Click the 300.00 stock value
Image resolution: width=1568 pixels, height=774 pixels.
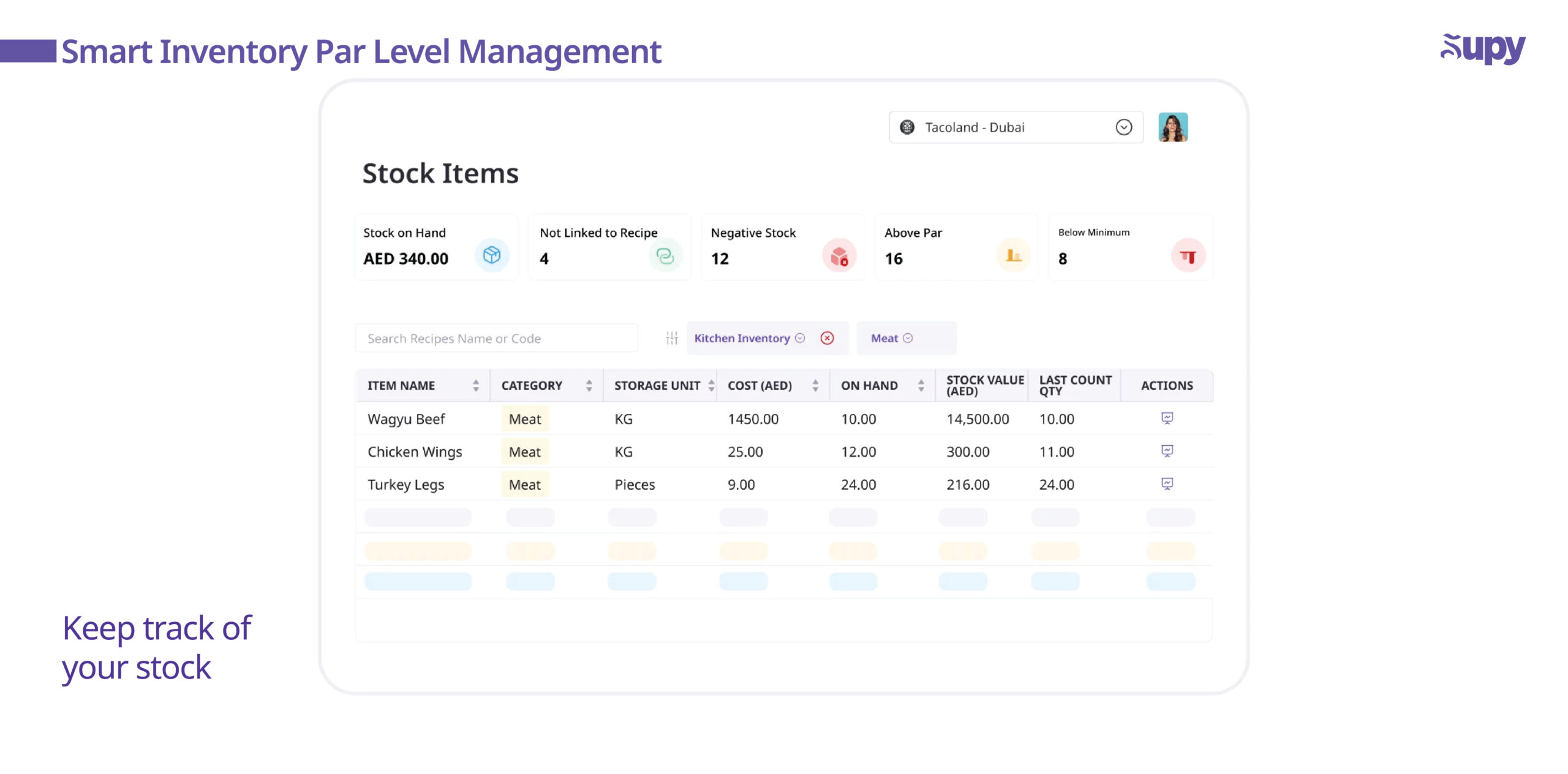[x=968, y=452]
